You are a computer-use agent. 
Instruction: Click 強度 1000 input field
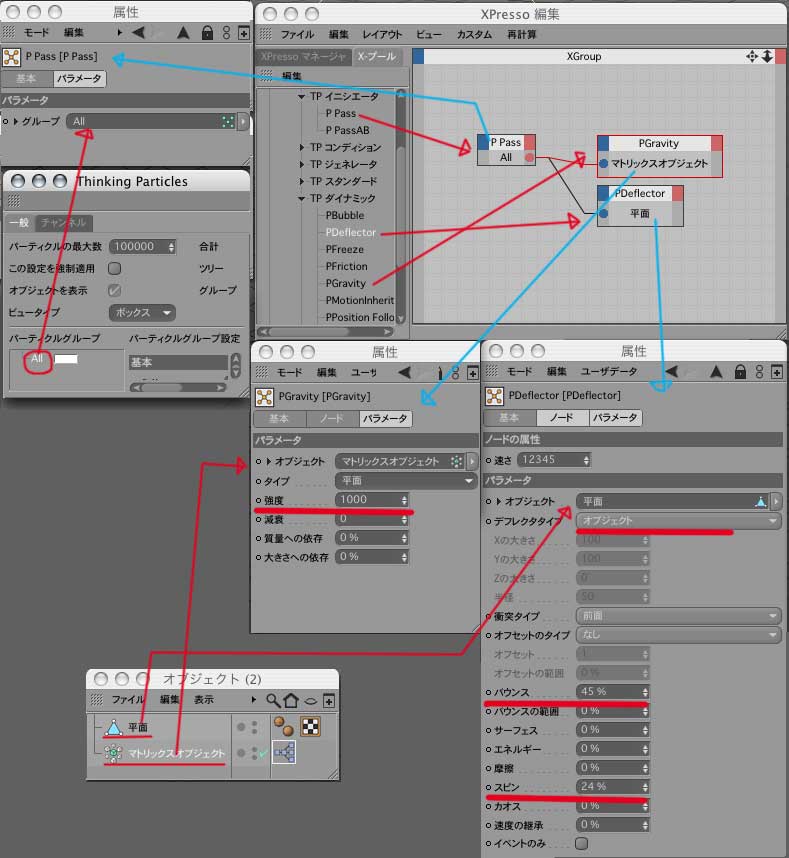point(371,500)
